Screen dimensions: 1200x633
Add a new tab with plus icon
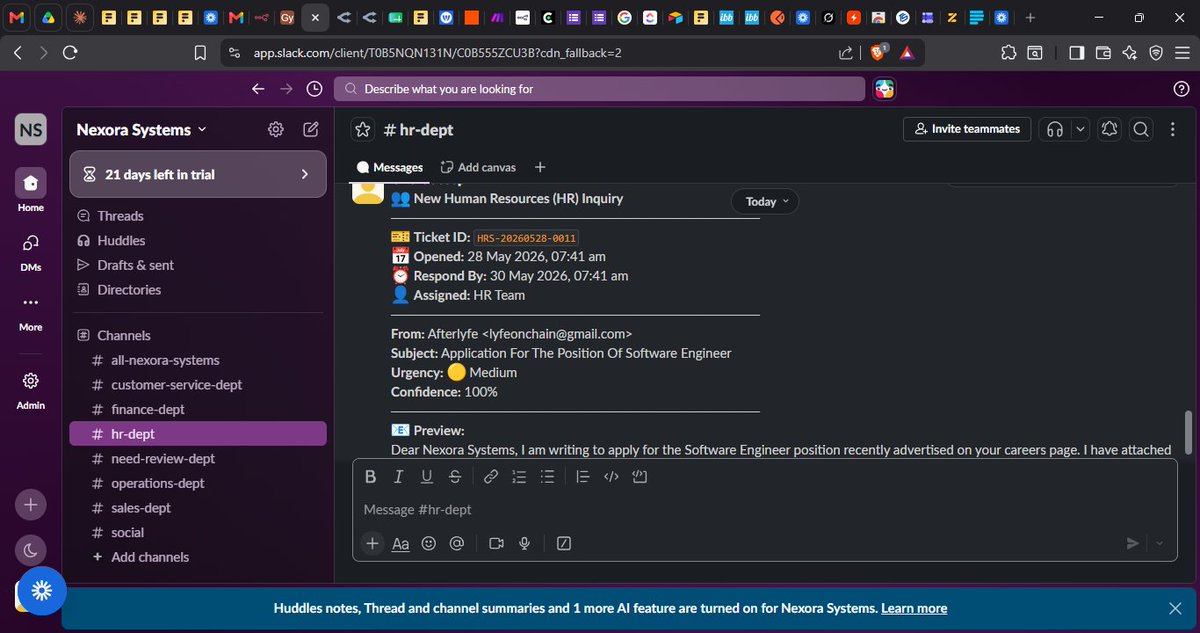pyautogui.click(x=540, y=167)
